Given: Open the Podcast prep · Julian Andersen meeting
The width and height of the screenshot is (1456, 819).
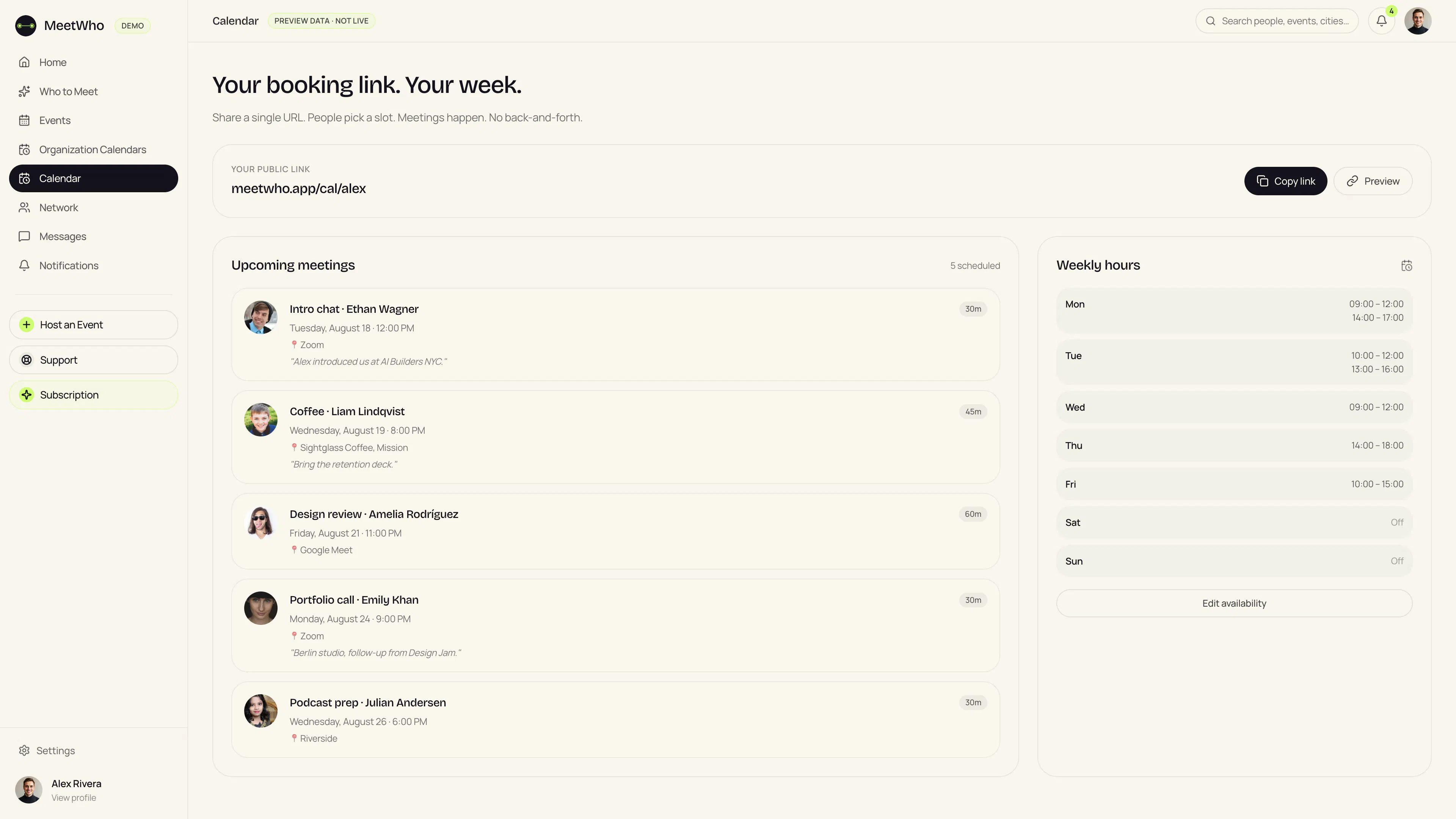Looking at the screenshot, I should point(615,720).
